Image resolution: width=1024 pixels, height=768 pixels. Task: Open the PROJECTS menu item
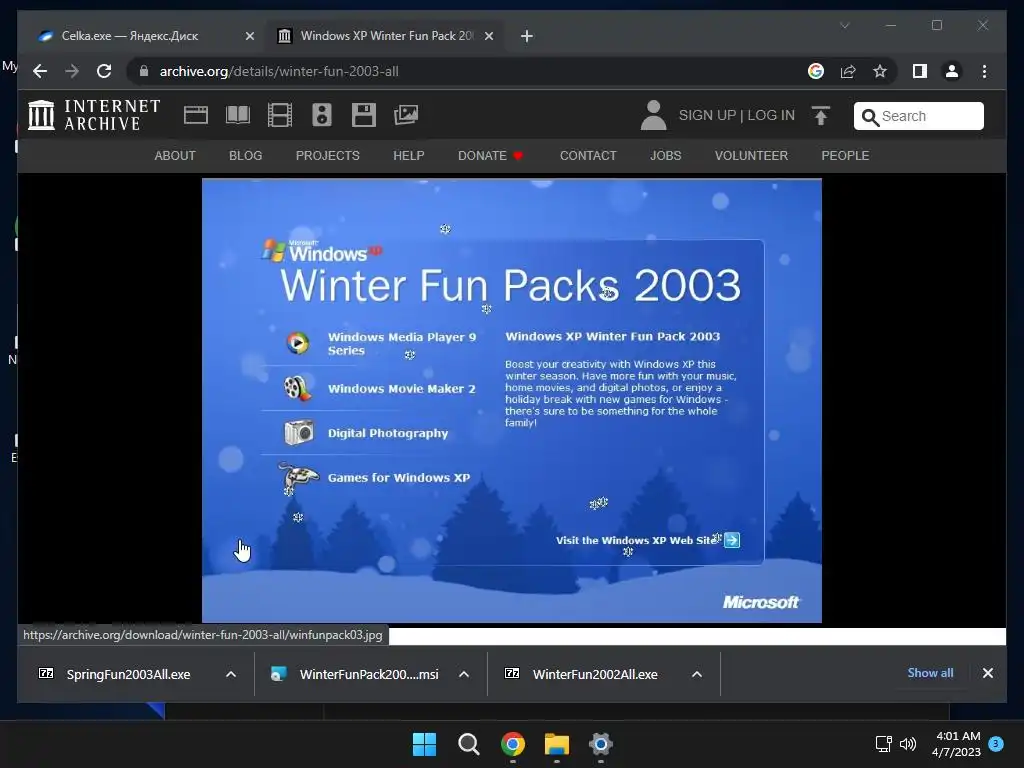(x=328, y=155)
